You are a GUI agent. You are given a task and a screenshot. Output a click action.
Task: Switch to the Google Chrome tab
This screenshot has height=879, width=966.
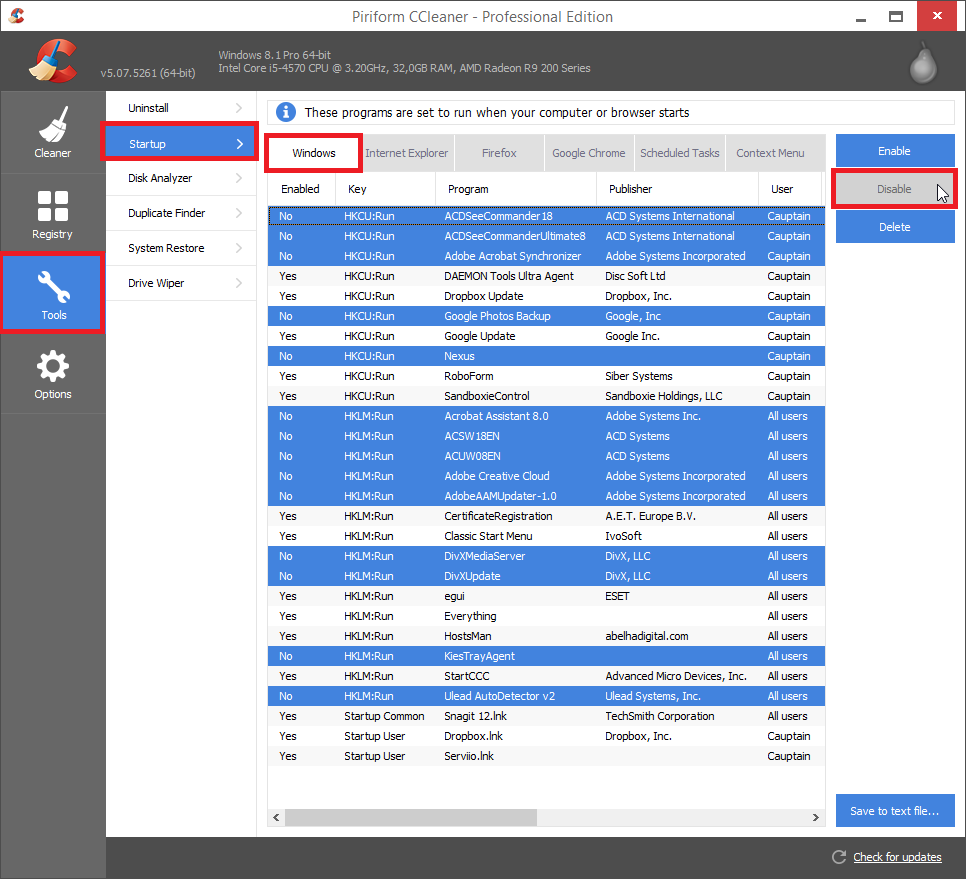pos(589,153)
